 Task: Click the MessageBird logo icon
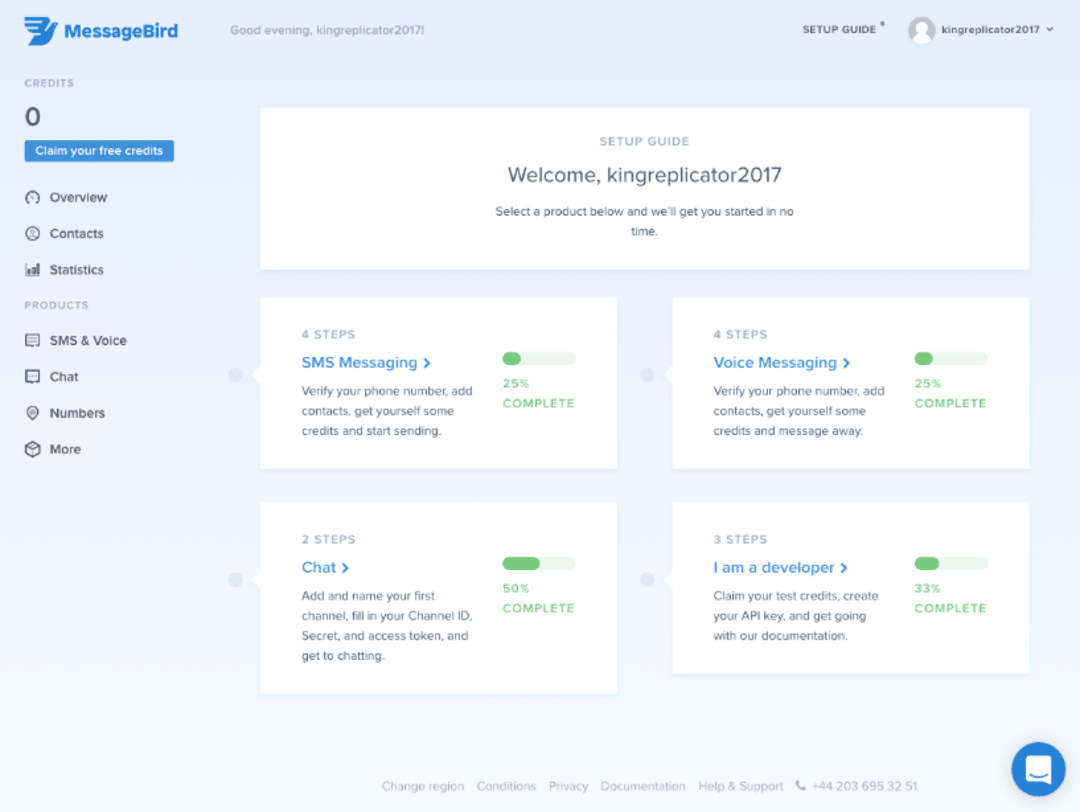[41, 31]
